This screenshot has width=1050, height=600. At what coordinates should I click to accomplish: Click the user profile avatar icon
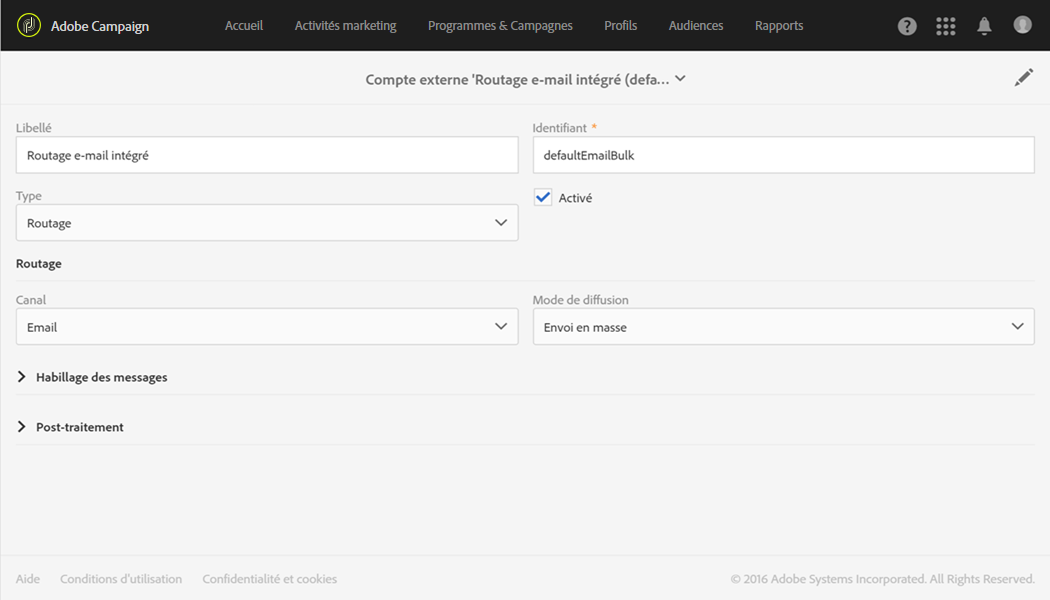[x=1022, y=25]
